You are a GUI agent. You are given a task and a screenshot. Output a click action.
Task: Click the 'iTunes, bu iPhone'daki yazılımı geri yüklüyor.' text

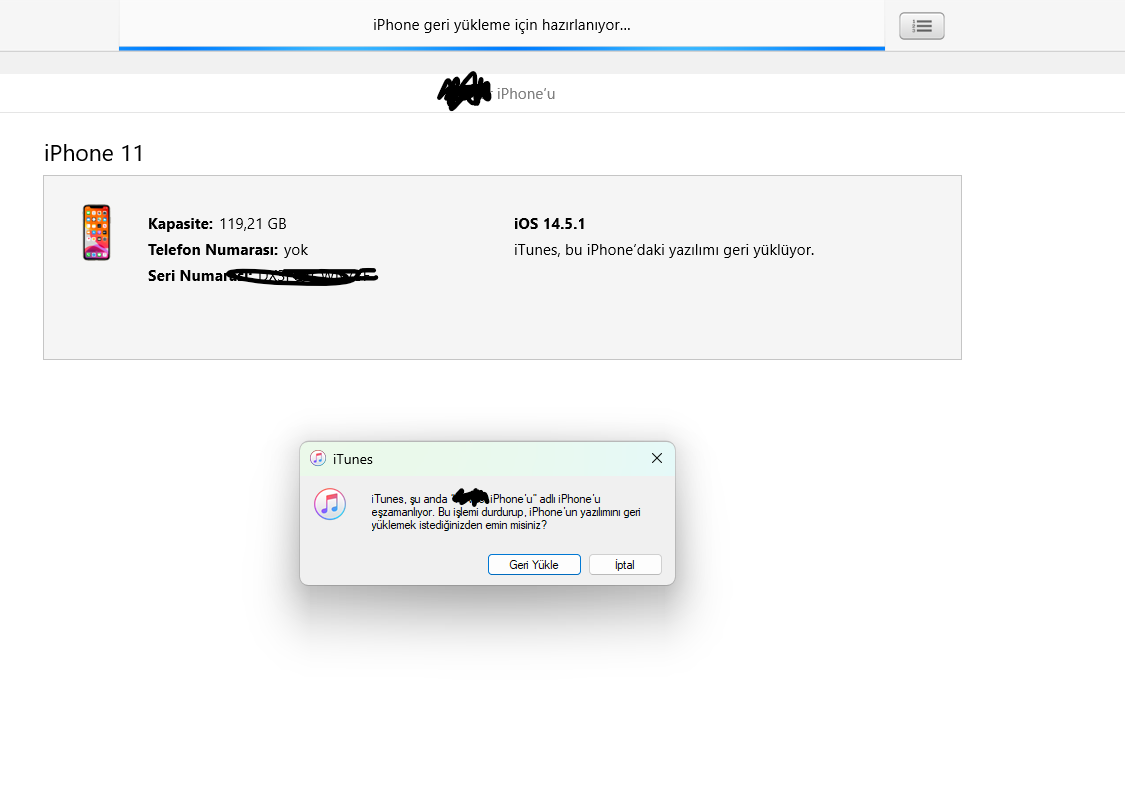[664, 250]
